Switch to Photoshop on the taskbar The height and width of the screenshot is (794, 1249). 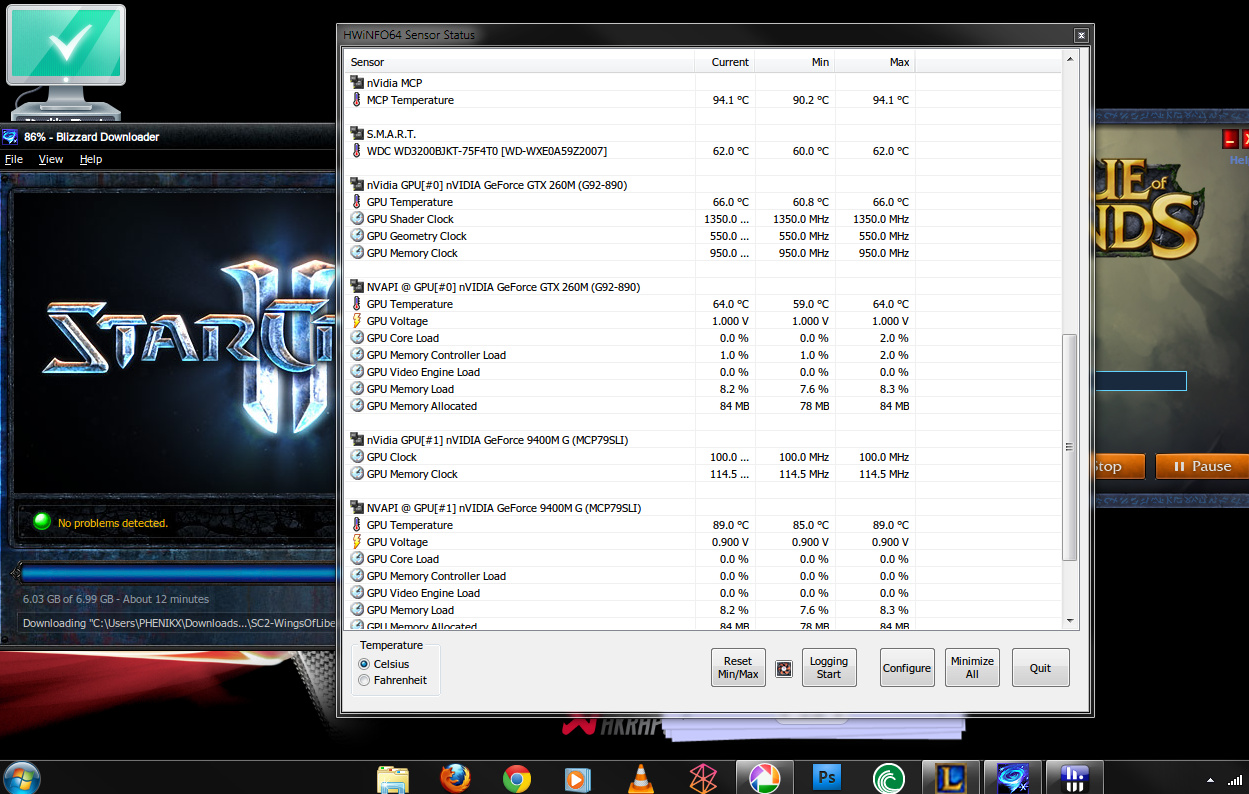[827, 777]
